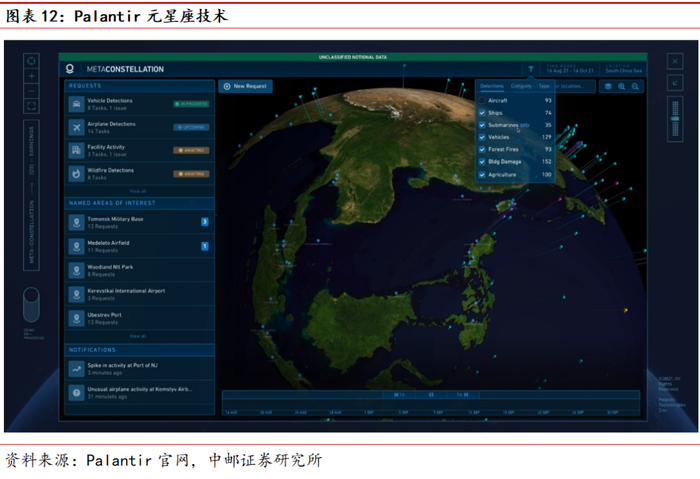Viewport: 700px width, 479px height.
Task: Click the map layers cube icon
Action: tap(608, 87)
